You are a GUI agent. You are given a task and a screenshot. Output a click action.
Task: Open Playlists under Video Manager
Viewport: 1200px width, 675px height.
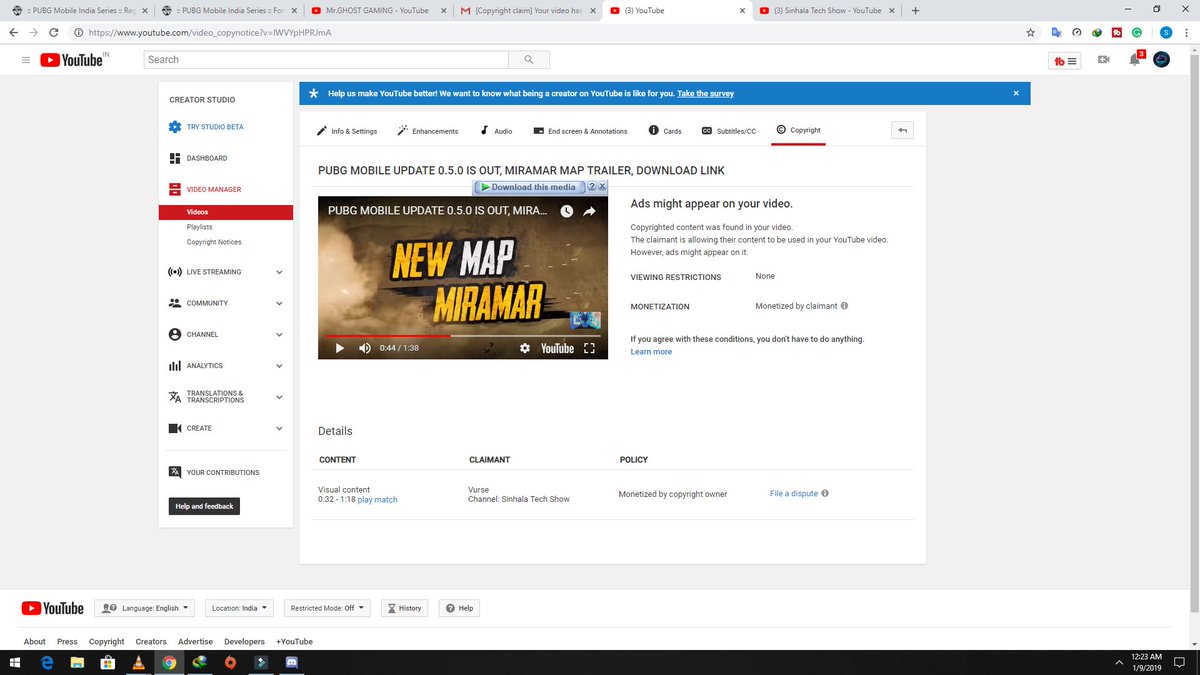[199, 227]
